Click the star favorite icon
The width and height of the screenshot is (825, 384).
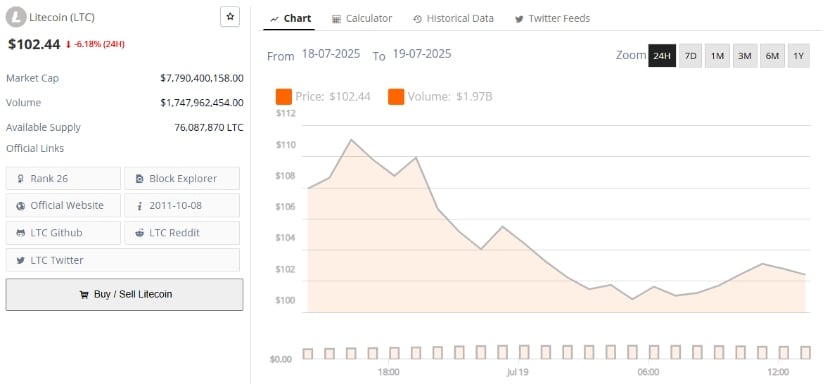(230, 17)
